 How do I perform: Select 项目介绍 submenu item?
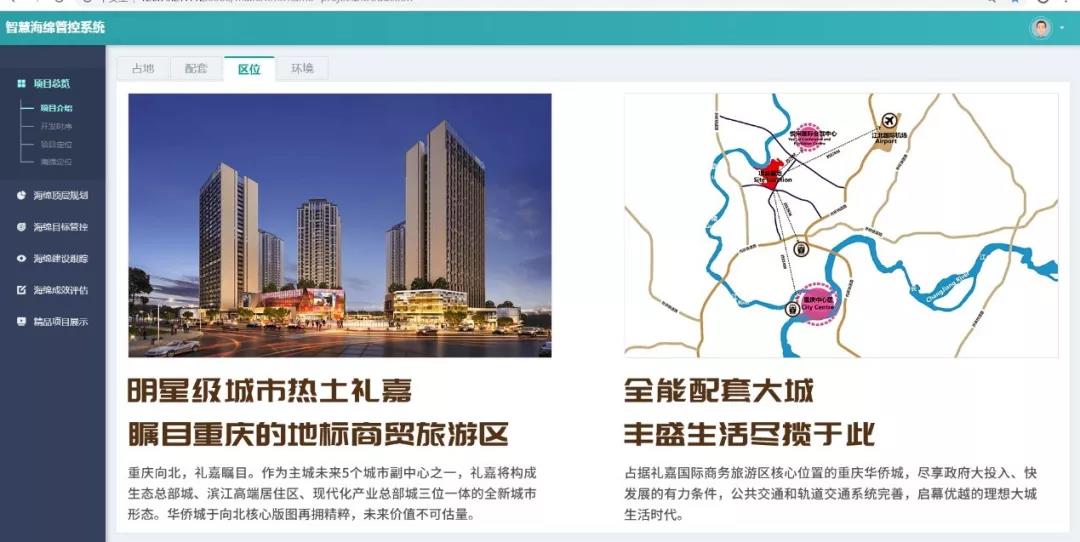tap(56, 108)
